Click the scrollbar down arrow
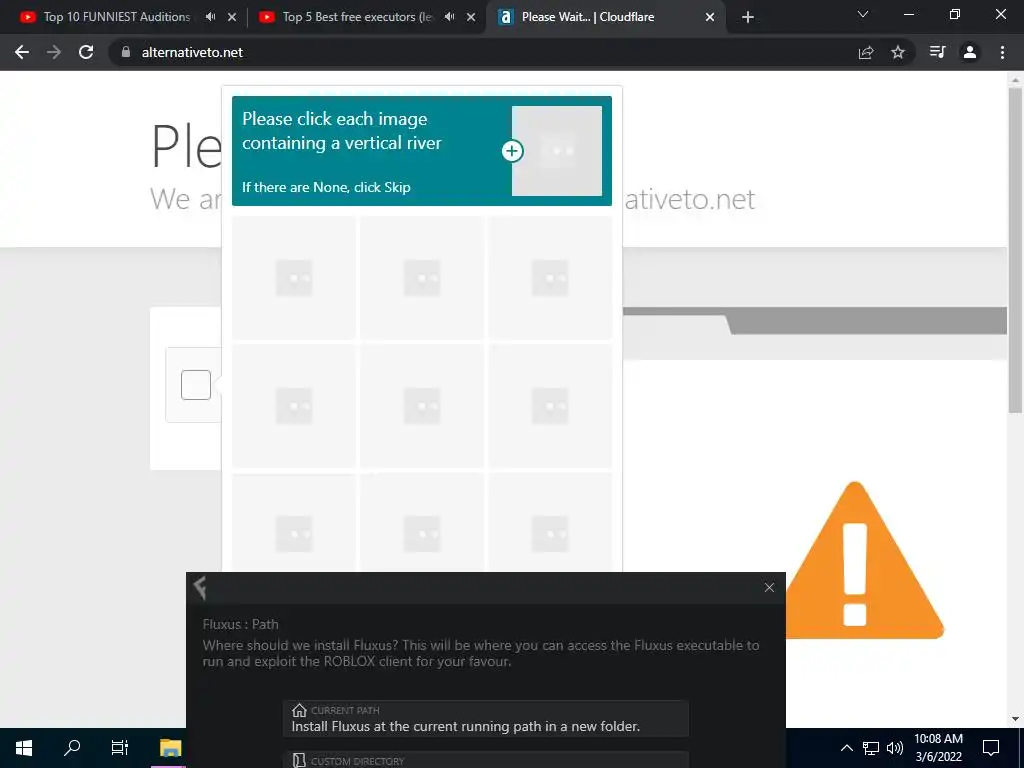Image resolution: width=1024 pixels, height=768 pixels. tap(1015, 719)
